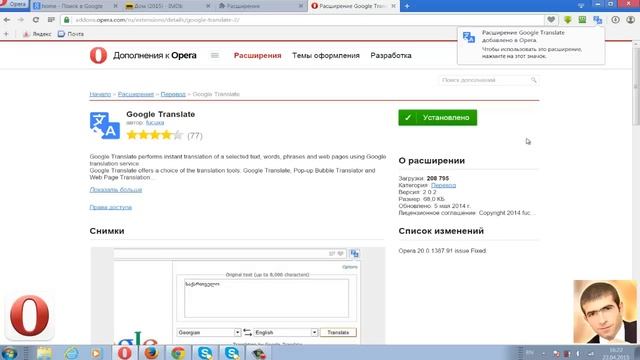Click the system clock in the tray
This screenshot has width=640, height=360.
616,353
